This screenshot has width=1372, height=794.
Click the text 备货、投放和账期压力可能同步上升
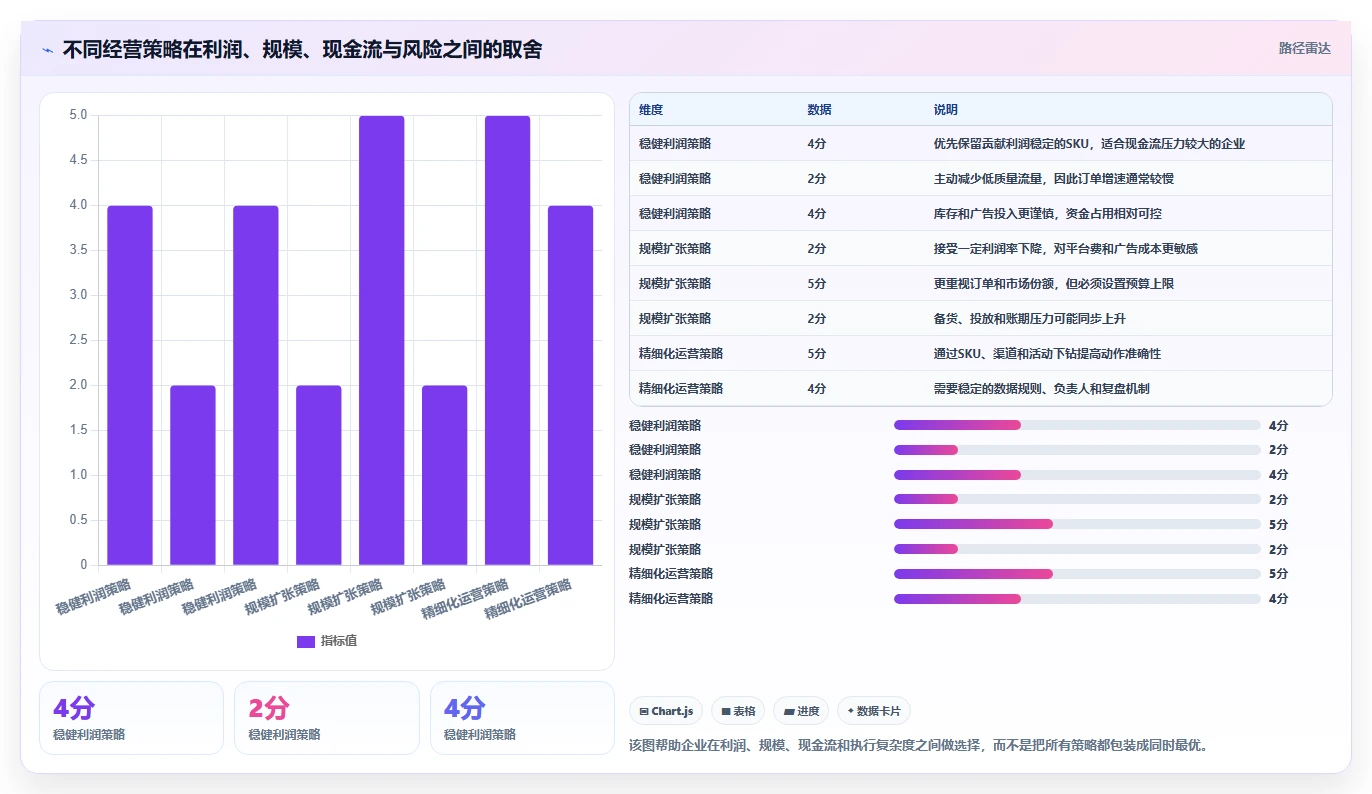1029,319
